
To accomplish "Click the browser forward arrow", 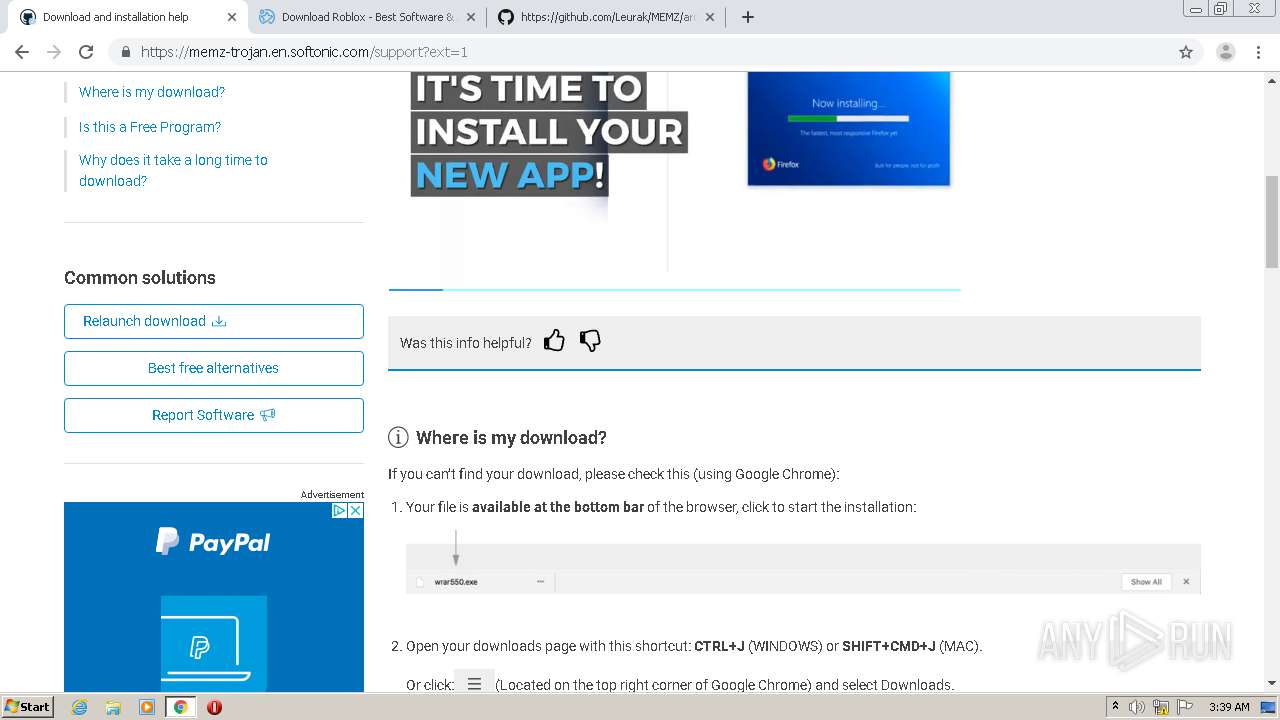I will 54,52.
